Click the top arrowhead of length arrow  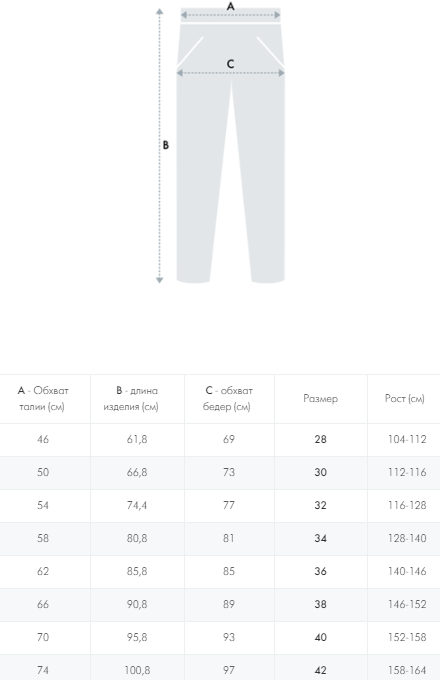click(x=160, y=11)
